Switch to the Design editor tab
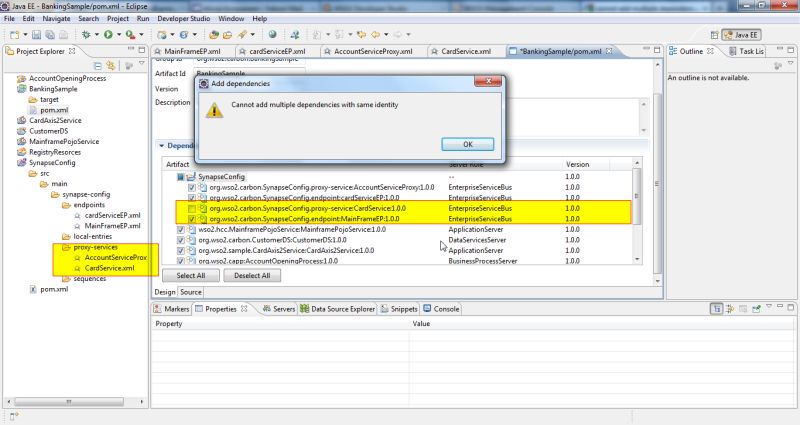 point(165,292)
